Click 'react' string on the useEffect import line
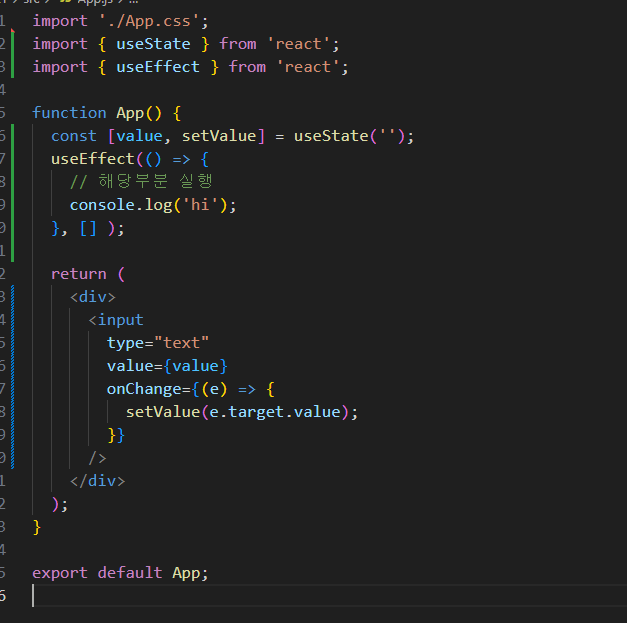This screenshot has height=623, width=627. (x=308, y=67)
